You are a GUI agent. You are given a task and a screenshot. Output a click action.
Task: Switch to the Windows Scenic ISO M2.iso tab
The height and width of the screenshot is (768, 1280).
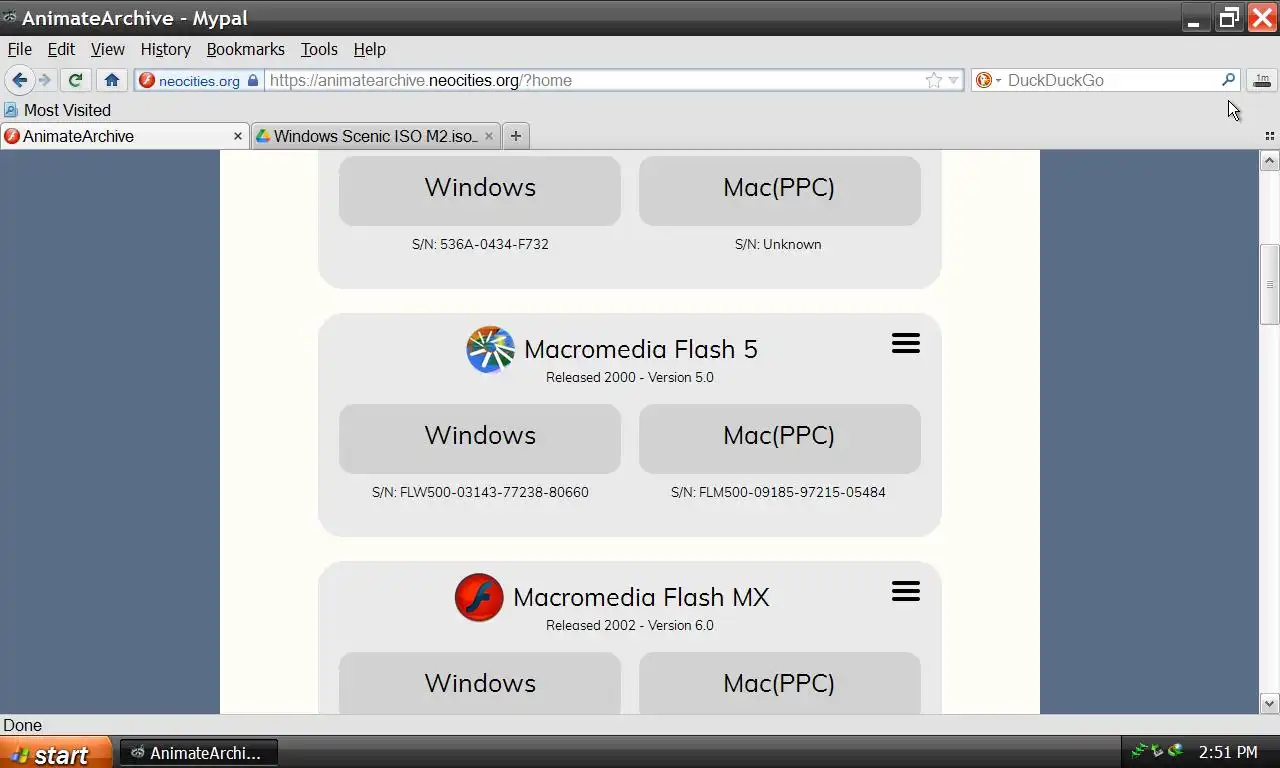375,136
